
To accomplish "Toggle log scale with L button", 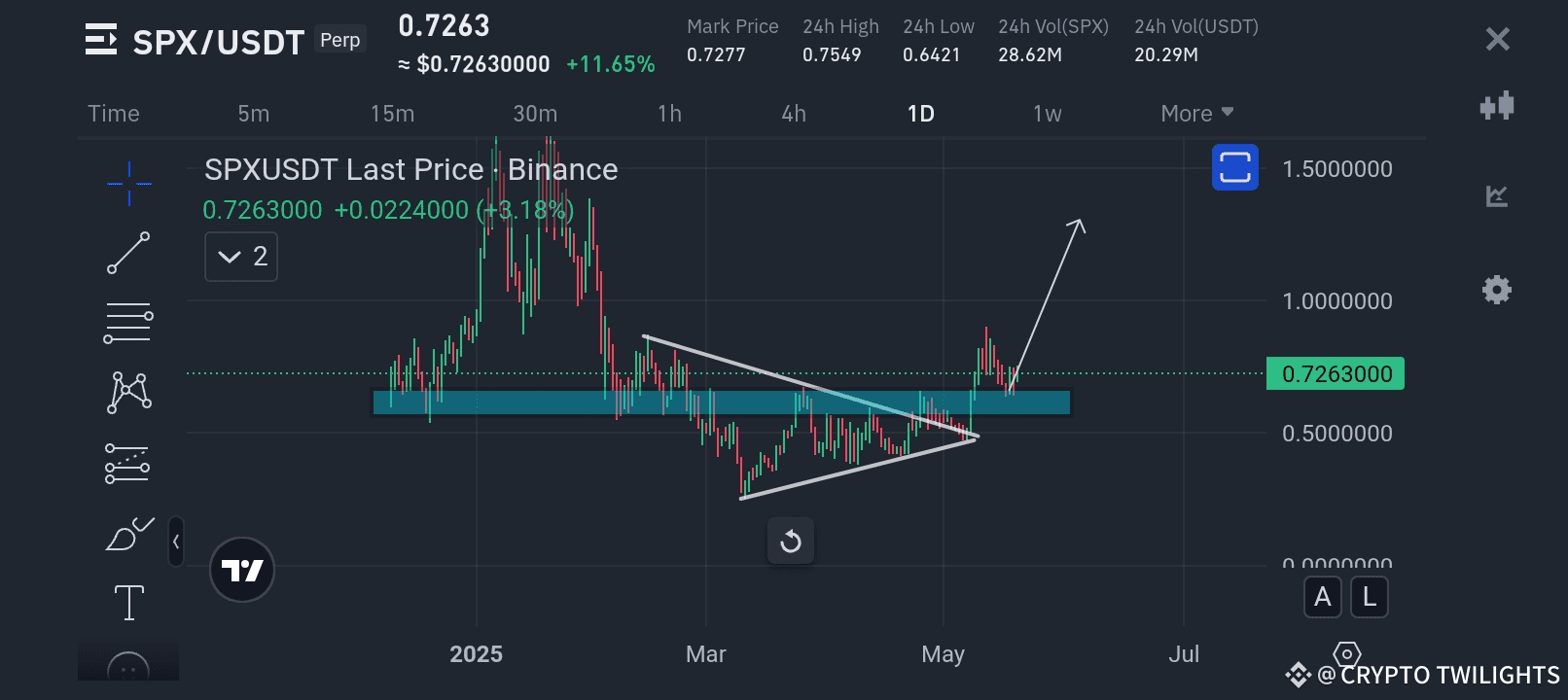I will click(1370, 597).
